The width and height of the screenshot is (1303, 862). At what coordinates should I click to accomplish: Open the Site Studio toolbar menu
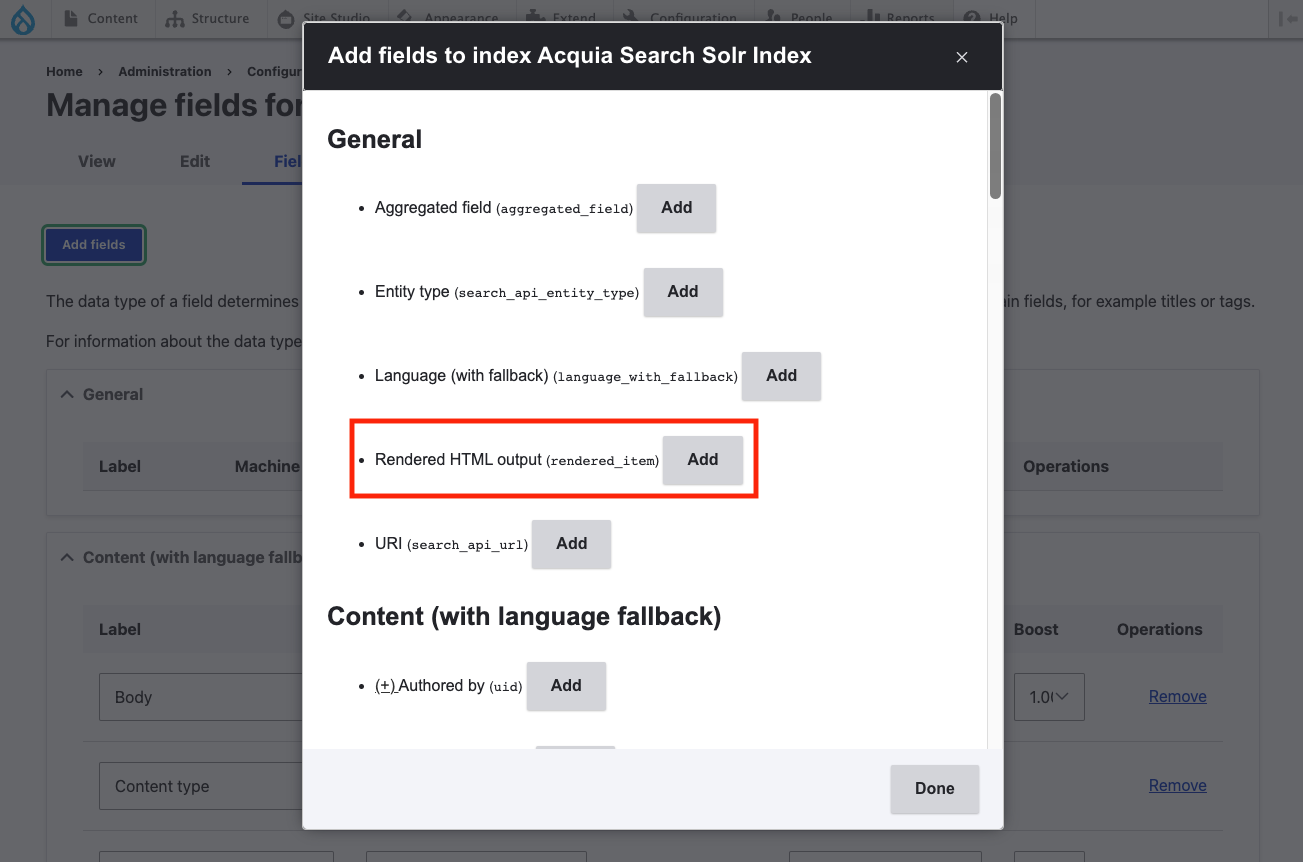(x=323, y=19)
